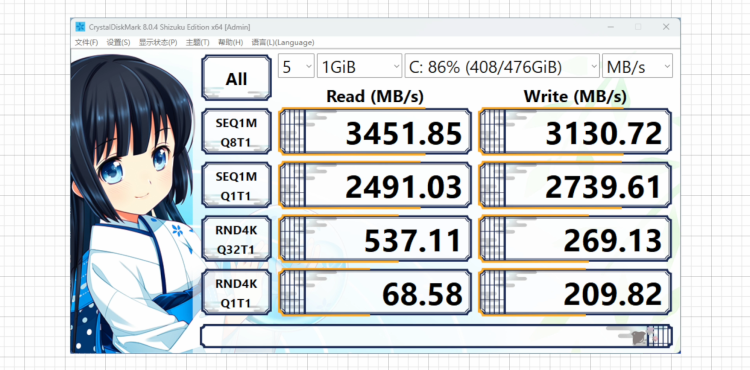Click the empty comment field at bottom
Image resolution: width=750 pixels, height=370 pixels.
click(x=436, y=336)
